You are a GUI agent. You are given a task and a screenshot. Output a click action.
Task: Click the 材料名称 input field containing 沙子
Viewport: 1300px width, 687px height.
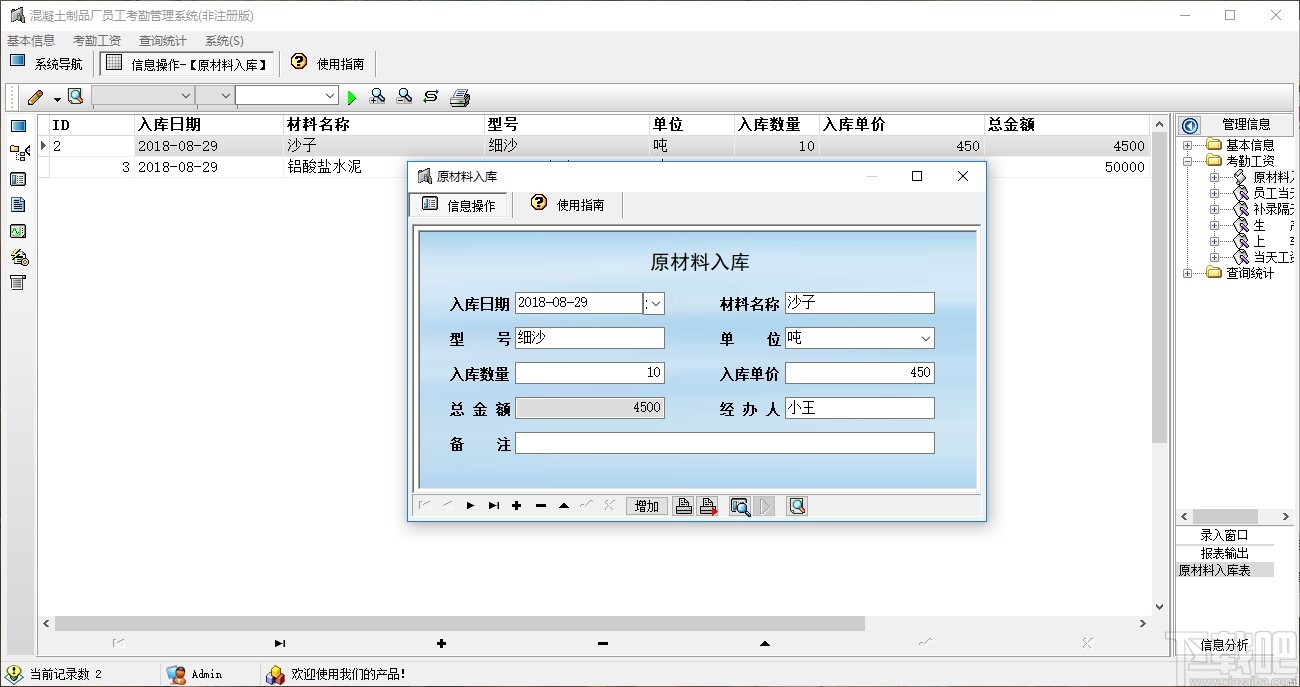(859, 303)
